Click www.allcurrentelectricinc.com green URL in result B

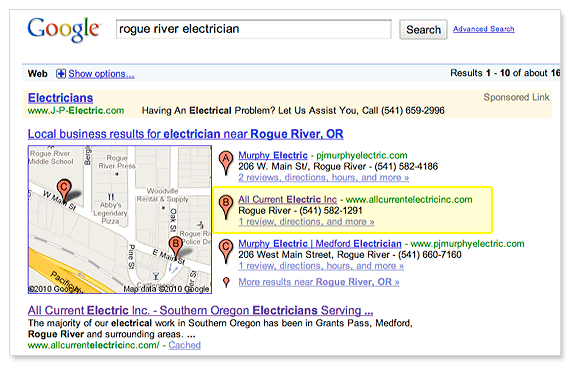tap(409, 200)
